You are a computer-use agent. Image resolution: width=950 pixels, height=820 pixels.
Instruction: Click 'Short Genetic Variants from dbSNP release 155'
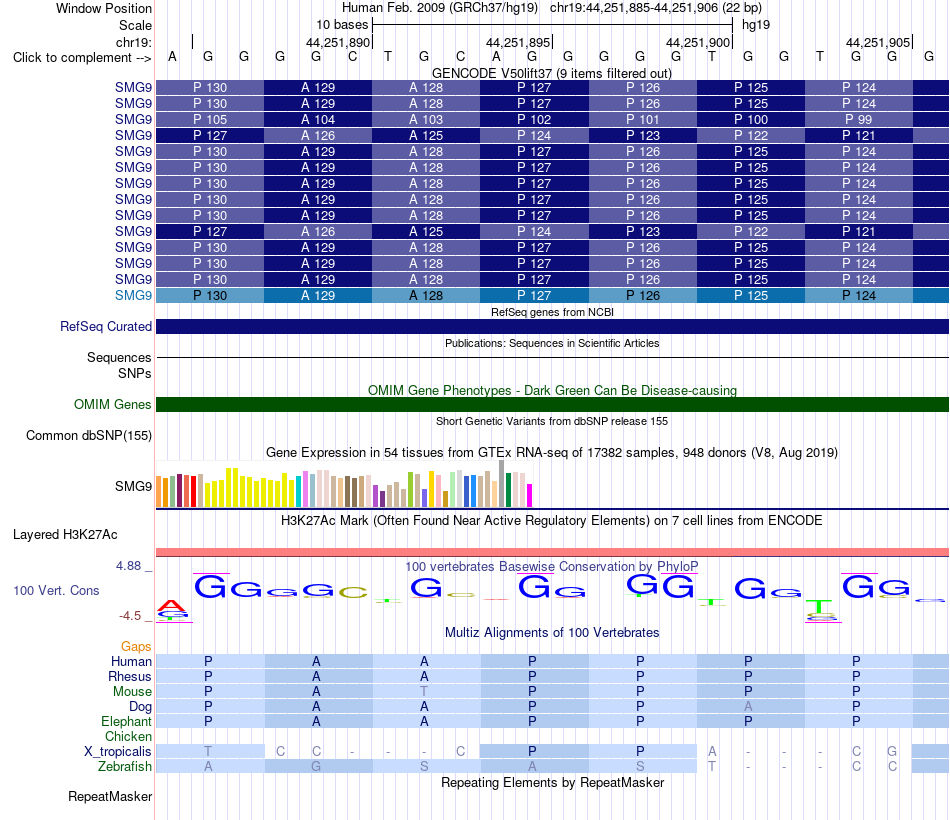pos(552,421)
